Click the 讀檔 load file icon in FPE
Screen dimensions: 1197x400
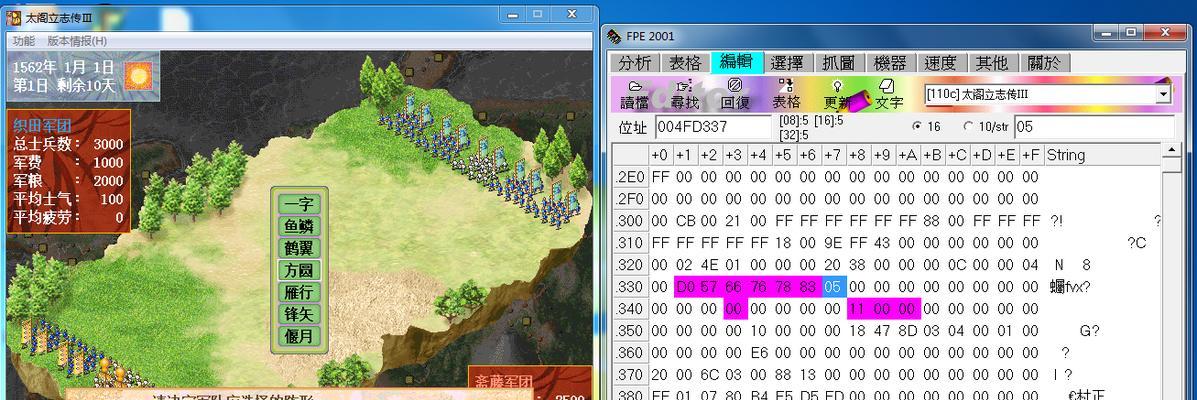click(x=634, y=94)
